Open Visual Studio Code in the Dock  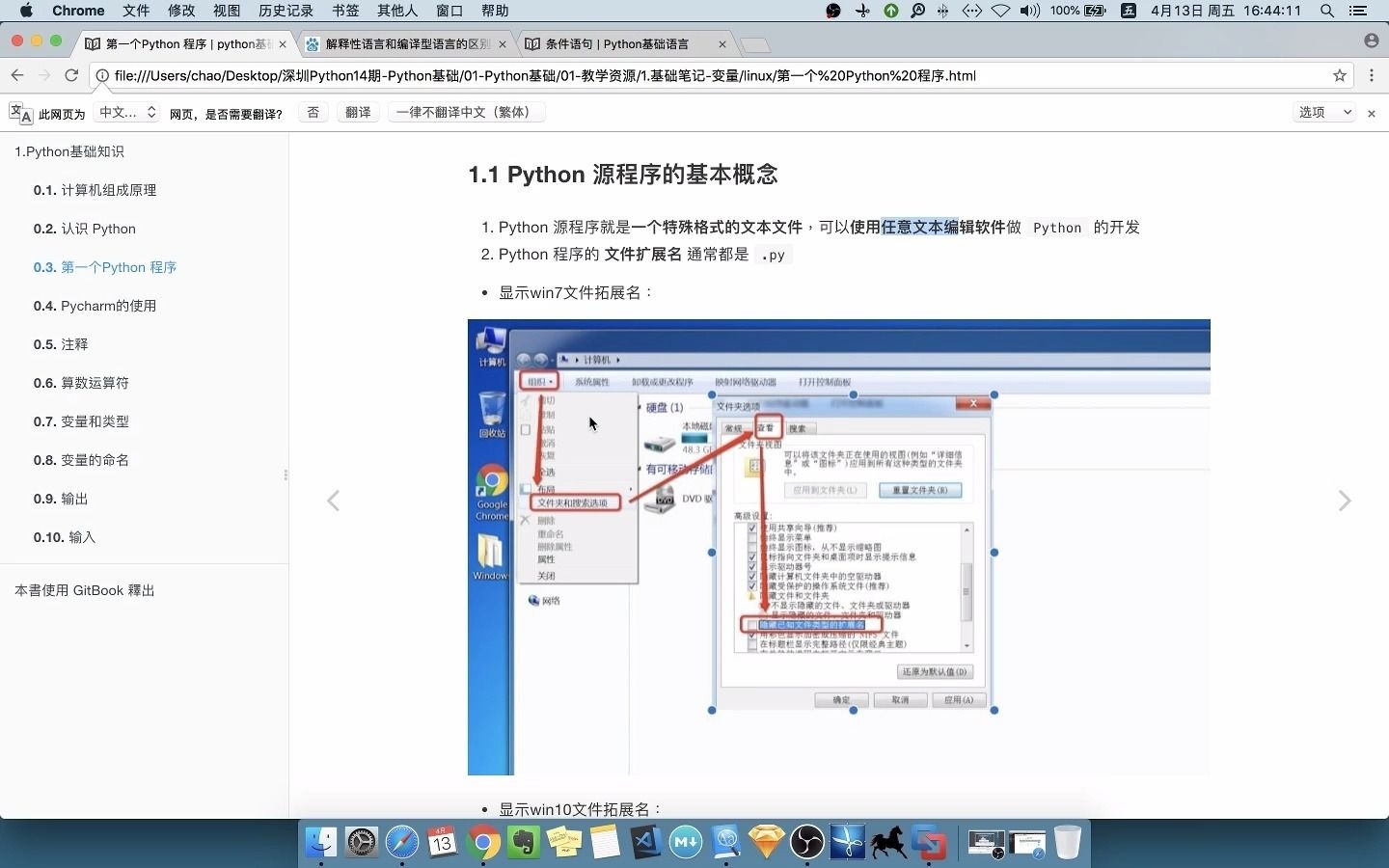pos(645,844)
